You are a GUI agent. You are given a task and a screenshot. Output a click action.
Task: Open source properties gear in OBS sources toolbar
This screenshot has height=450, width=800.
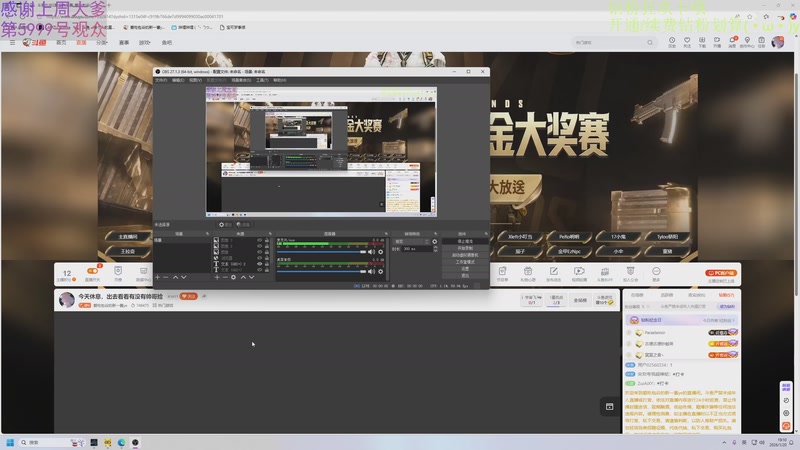pyautogui.click(x=233, y=277)
